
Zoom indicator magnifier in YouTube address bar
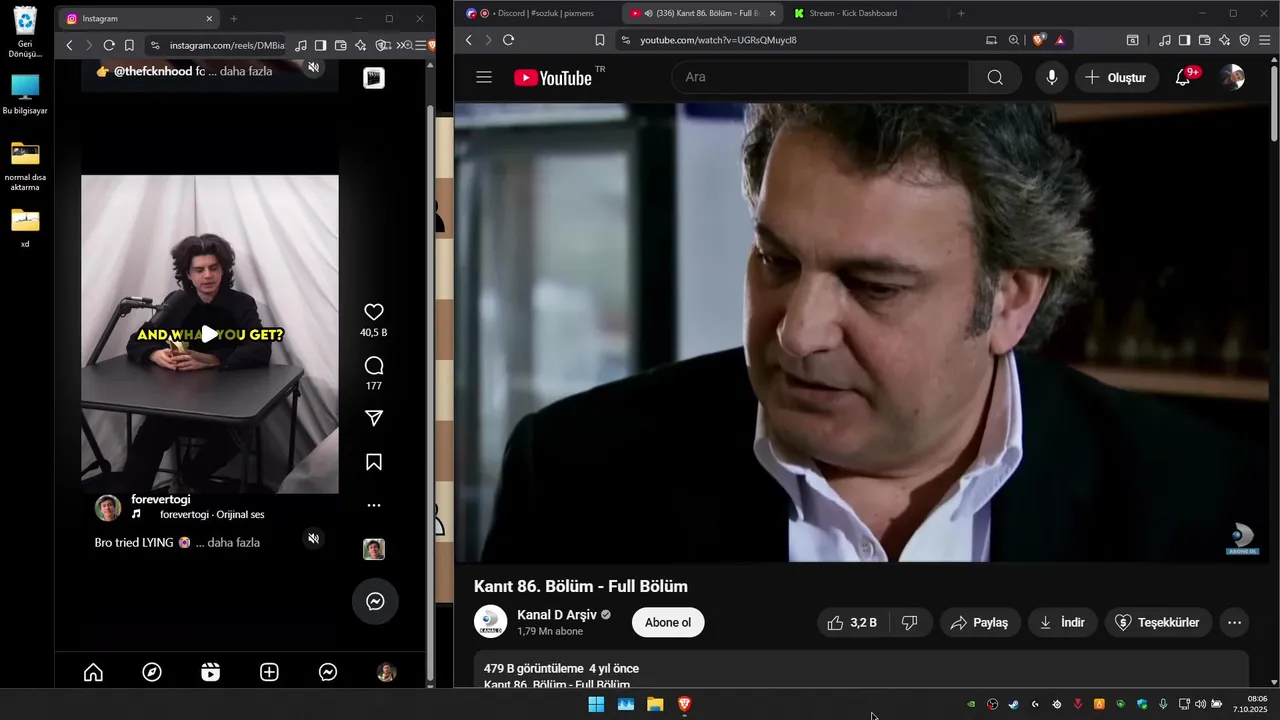(1014, 40)
